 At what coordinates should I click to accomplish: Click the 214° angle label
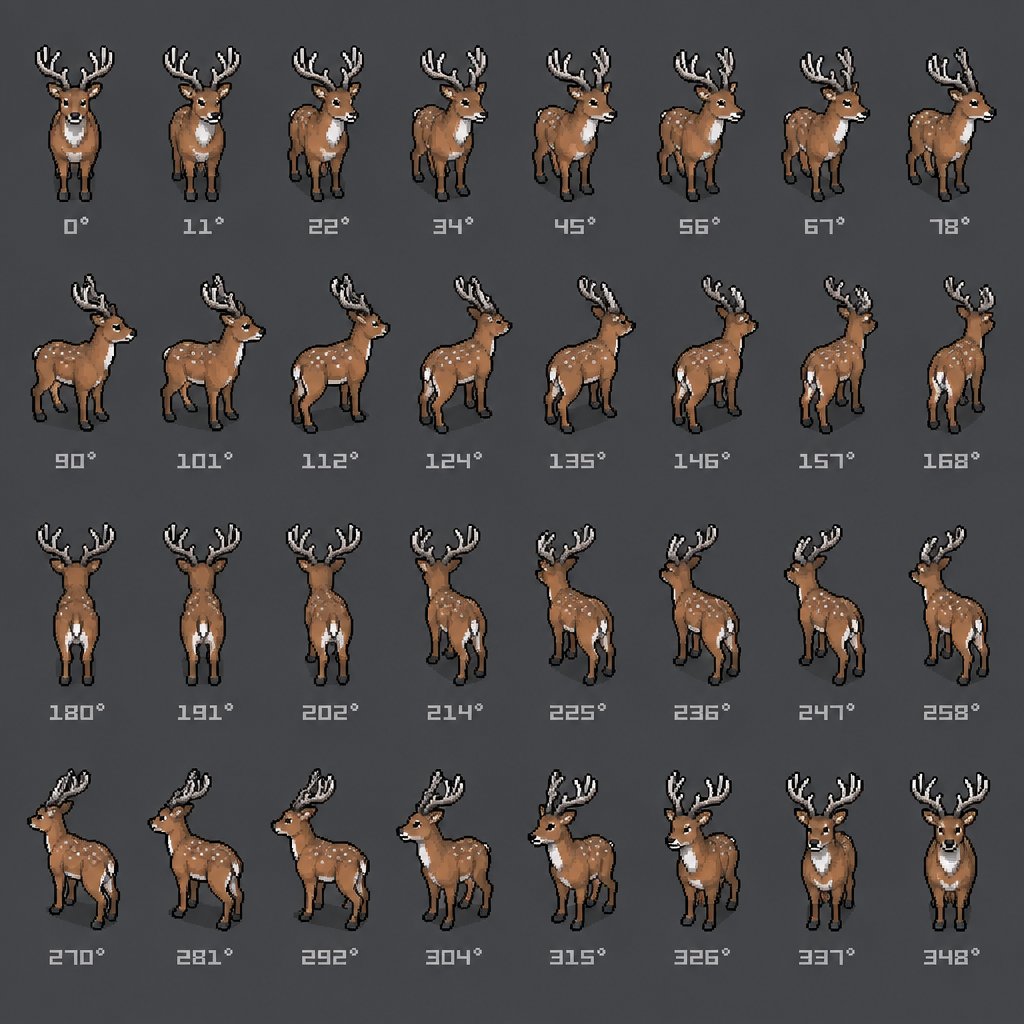coord(455,712)
